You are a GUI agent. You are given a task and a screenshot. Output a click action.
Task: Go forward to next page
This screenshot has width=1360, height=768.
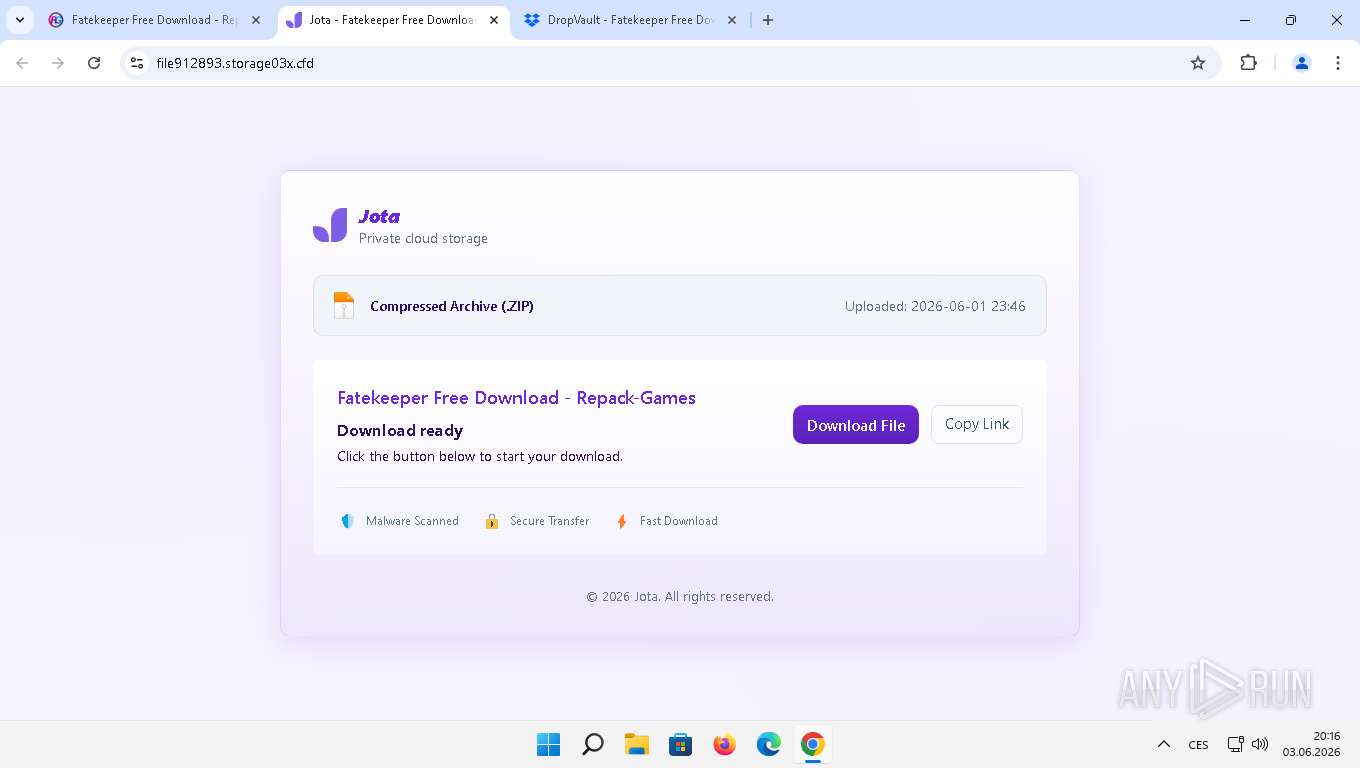point(58,63)
